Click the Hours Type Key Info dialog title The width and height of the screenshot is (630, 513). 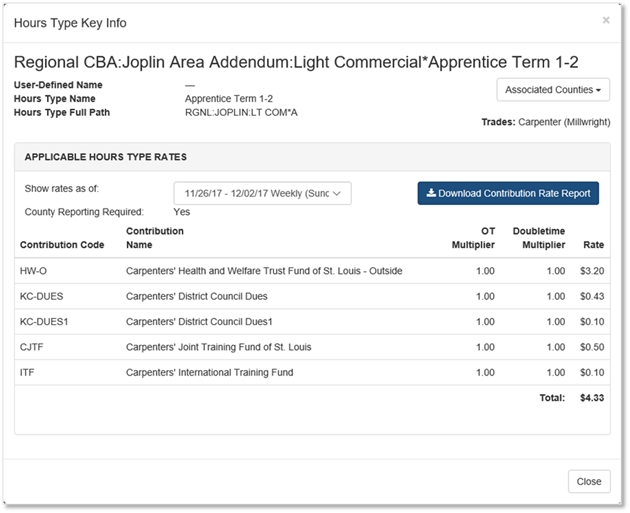pos(70,23)
